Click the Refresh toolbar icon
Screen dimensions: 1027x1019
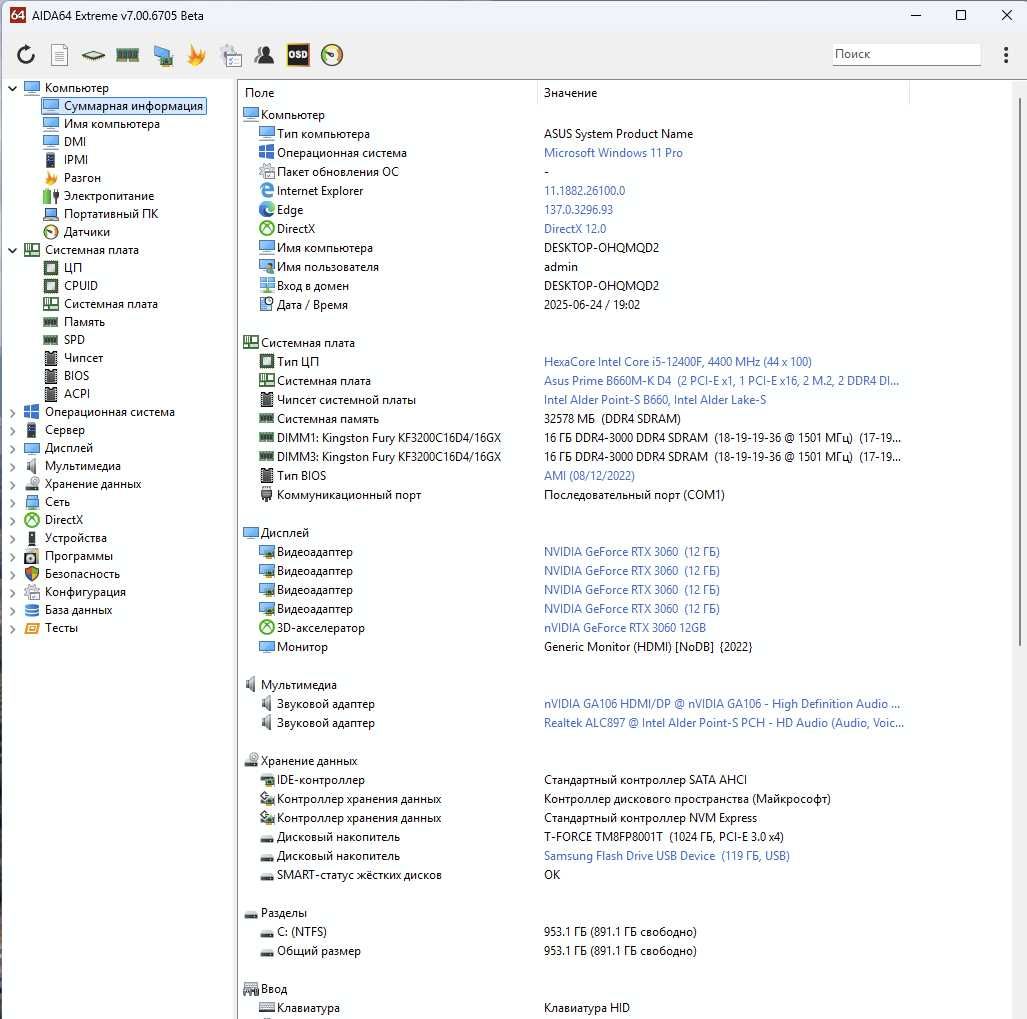click(x=26, y=55)
